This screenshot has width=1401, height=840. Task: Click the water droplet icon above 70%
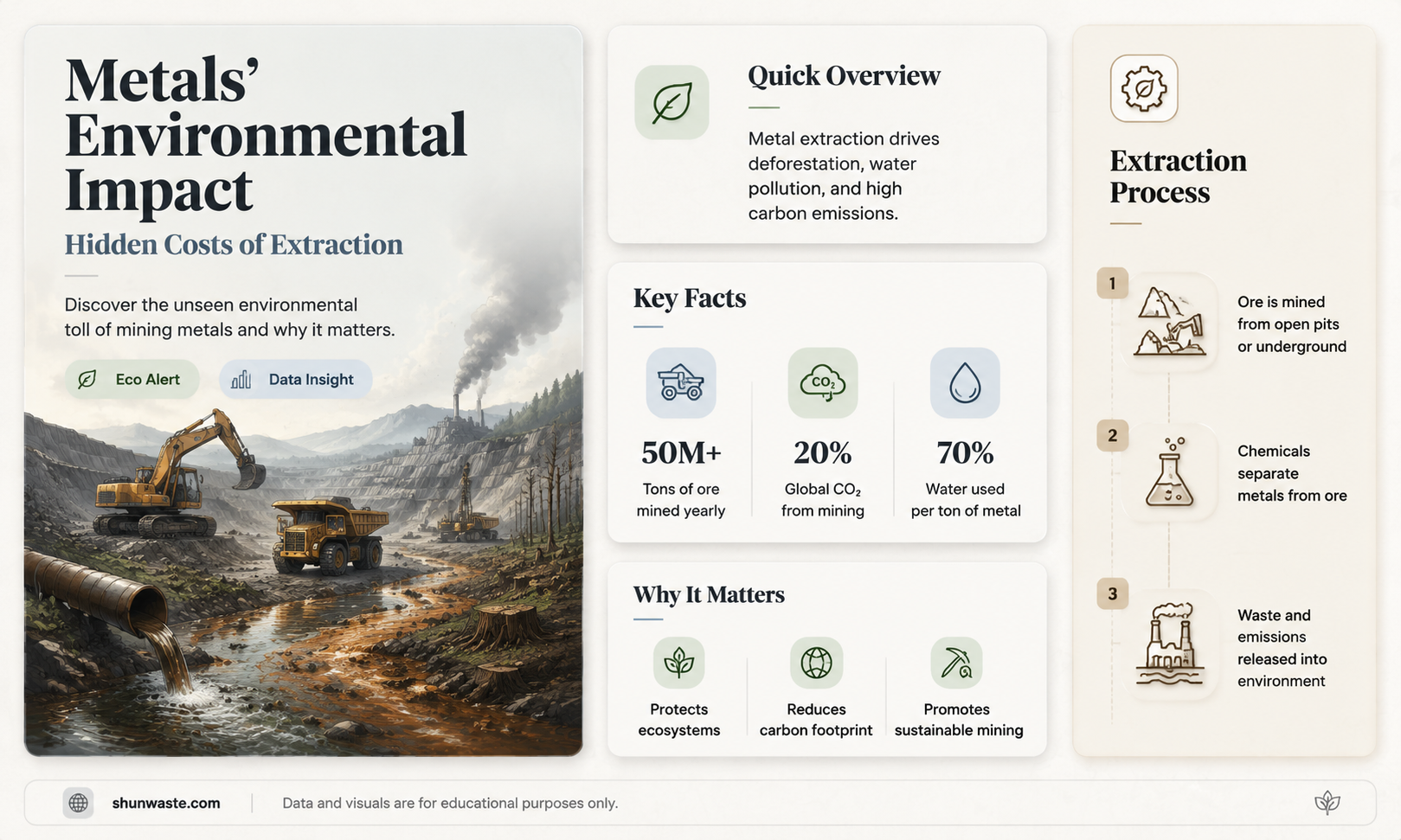point(965,383)
